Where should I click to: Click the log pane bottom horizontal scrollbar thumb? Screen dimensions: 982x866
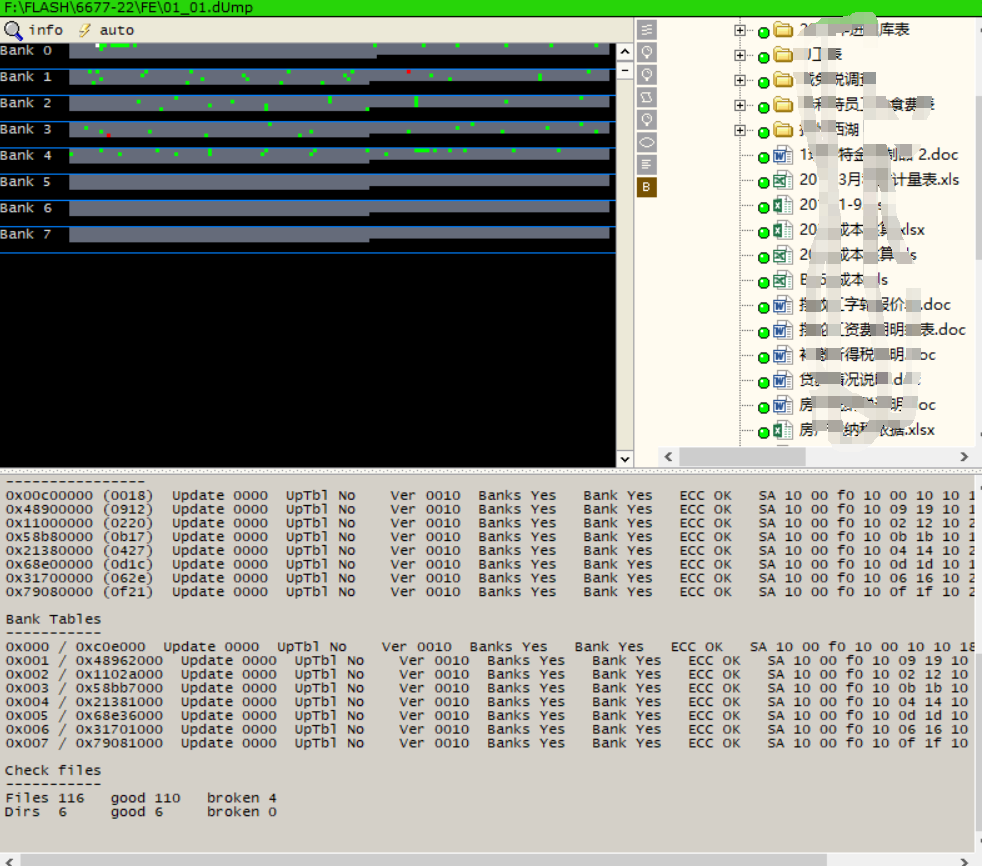424,860
